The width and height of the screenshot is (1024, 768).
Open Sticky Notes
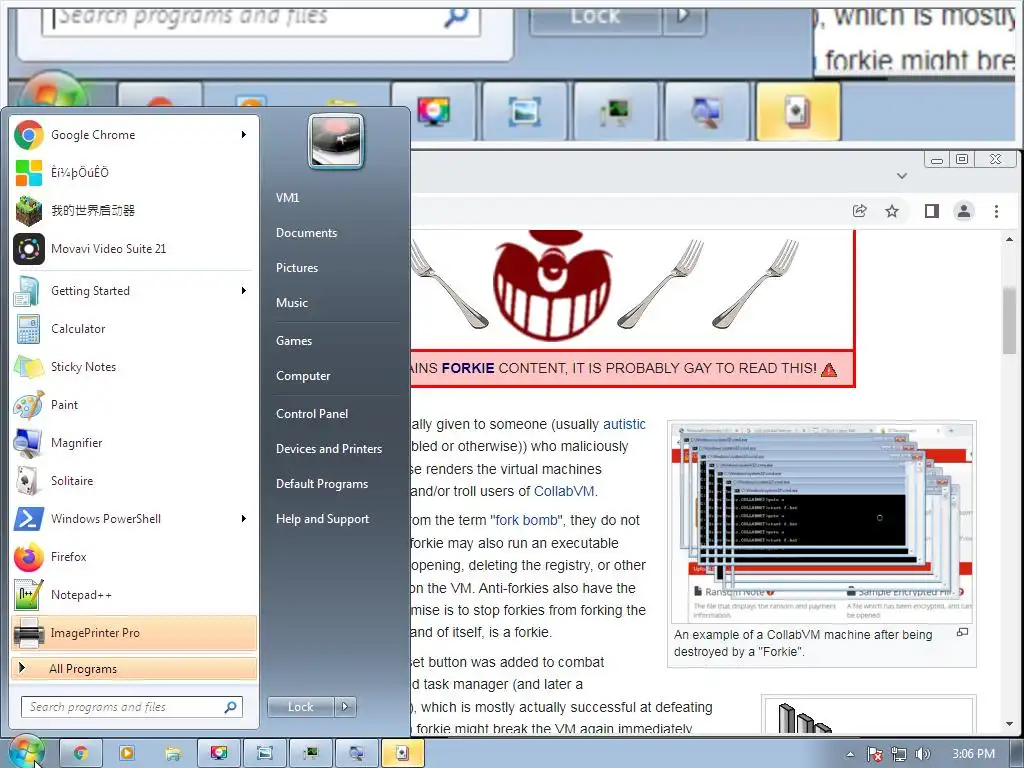[134, 366]
